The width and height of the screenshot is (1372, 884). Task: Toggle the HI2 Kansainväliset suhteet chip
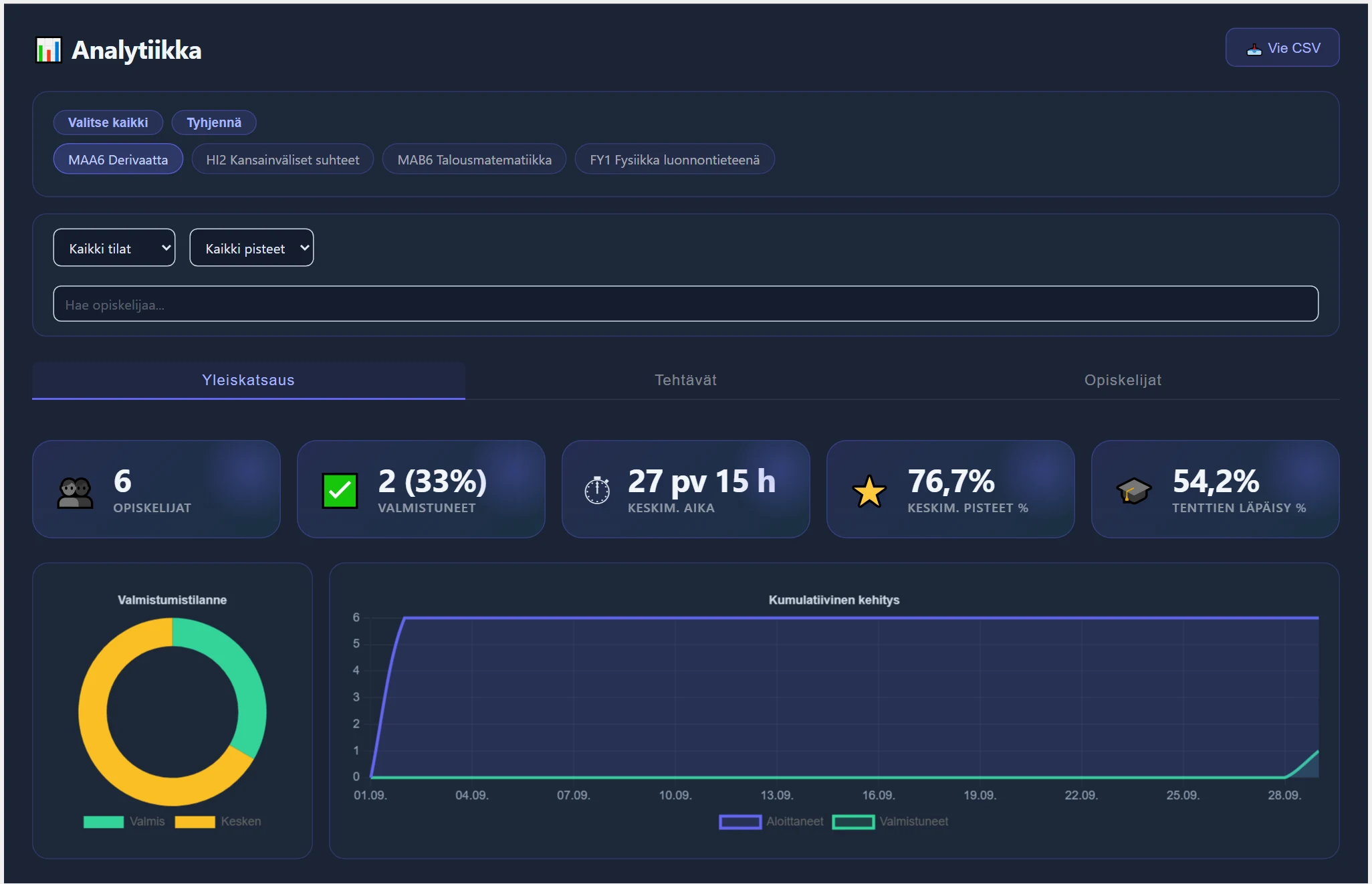coord(282,159)
